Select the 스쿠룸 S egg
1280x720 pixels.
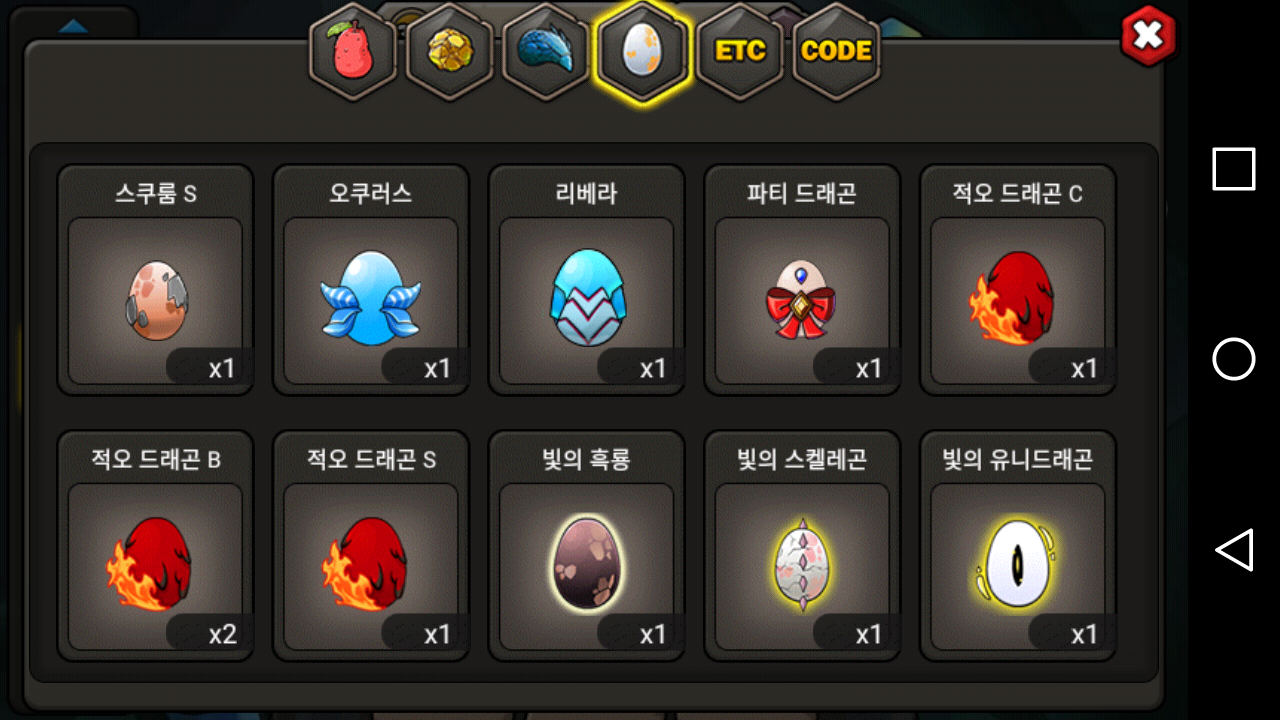(x=155, y=280)
